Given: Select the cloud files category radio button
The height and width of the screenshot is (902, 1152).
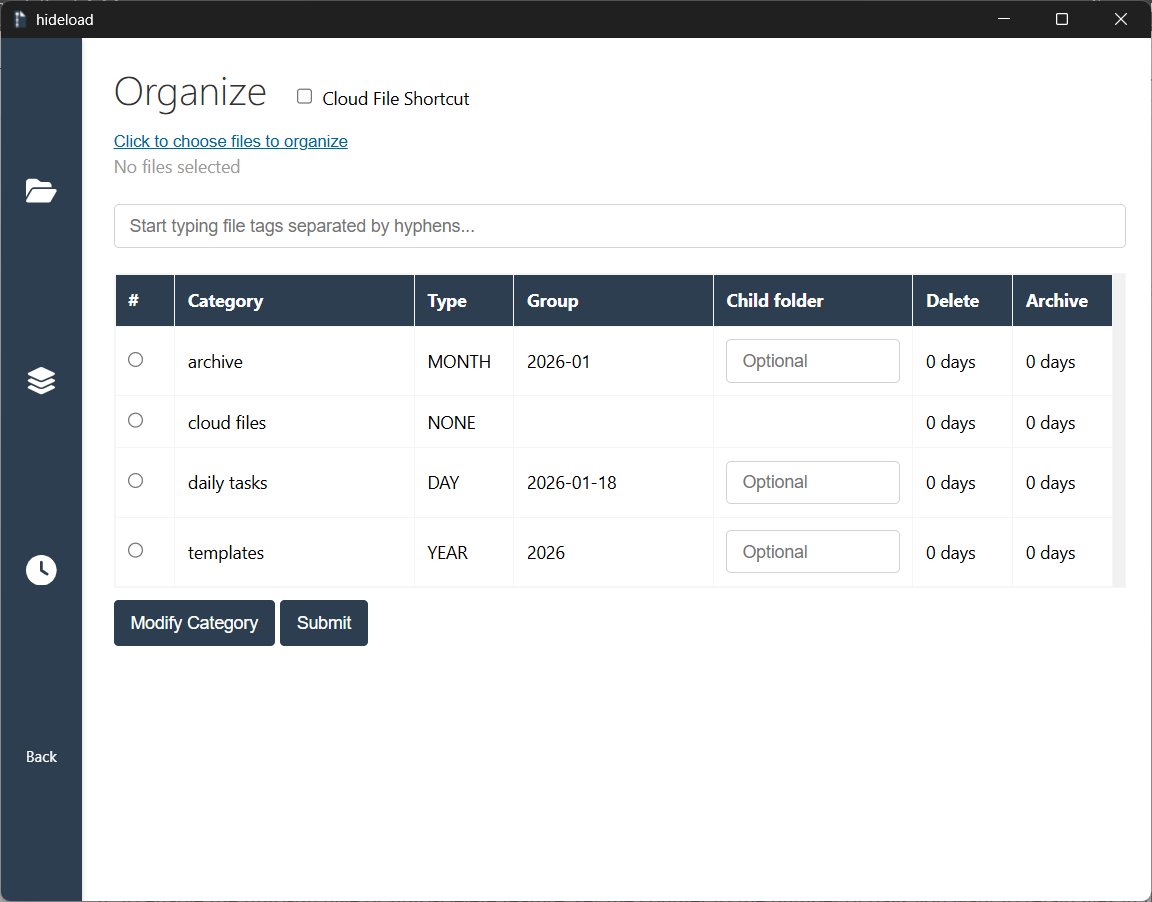Looking at the screenshot, I should pos(135,420).
